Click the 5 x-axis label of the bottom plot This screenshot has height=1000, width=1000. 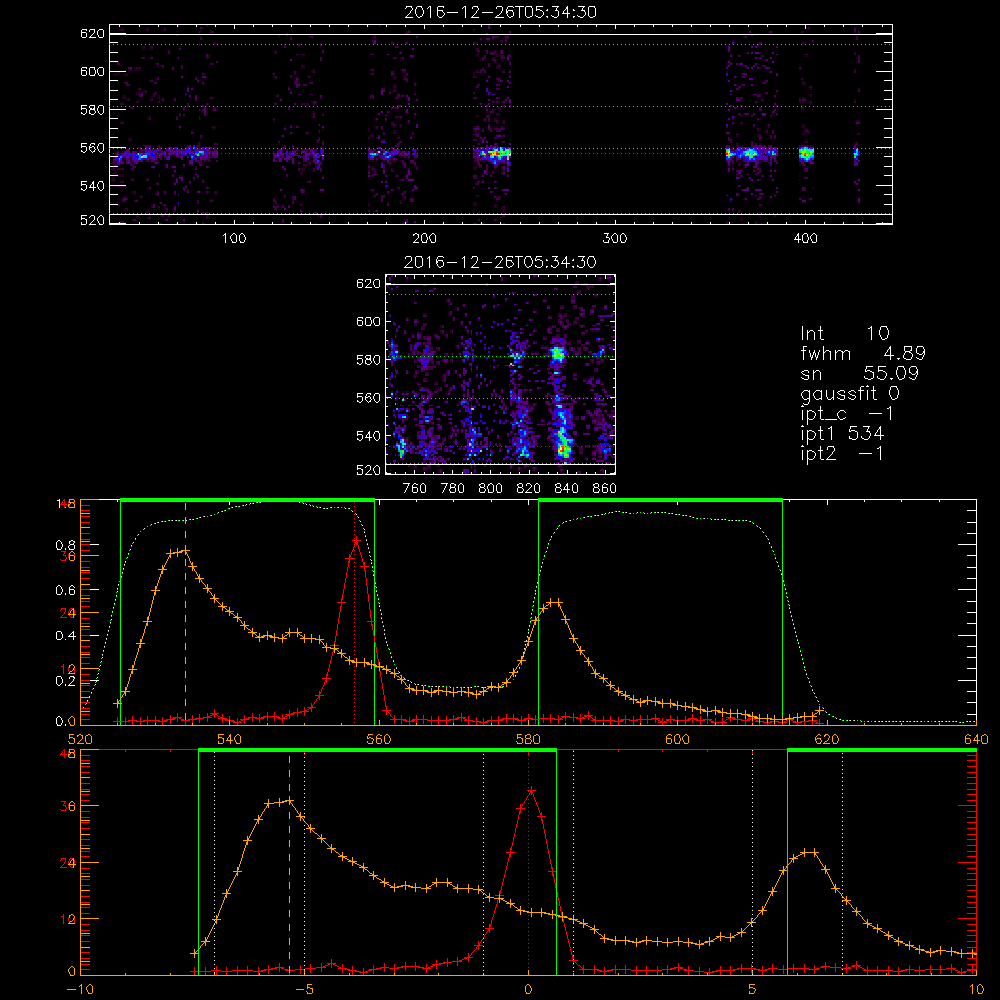pos(753,990)
